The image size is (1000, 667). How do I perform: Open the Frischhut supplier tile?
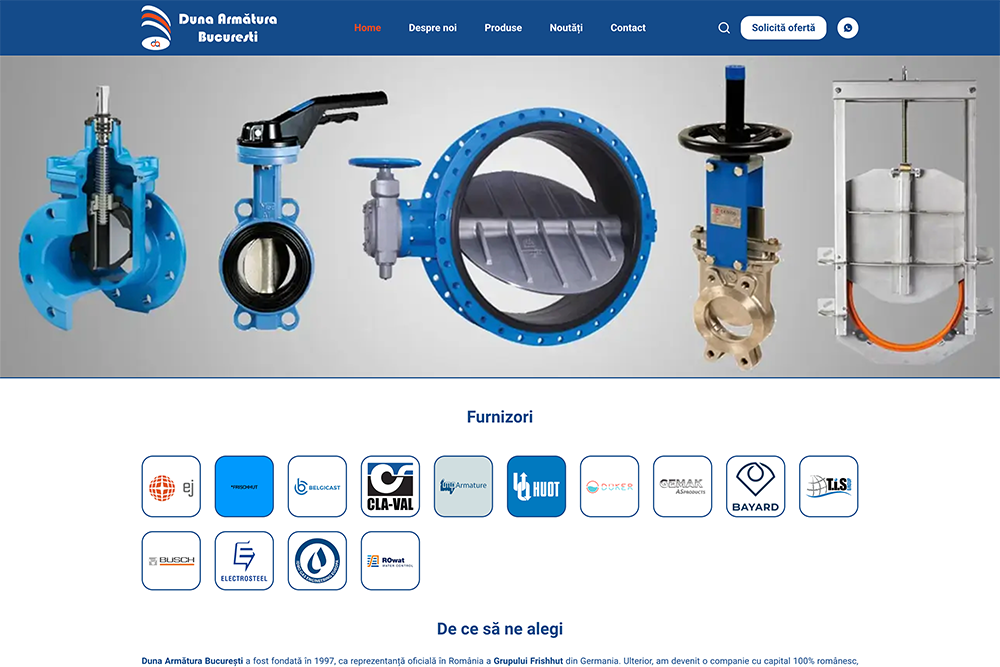[244, 486]
